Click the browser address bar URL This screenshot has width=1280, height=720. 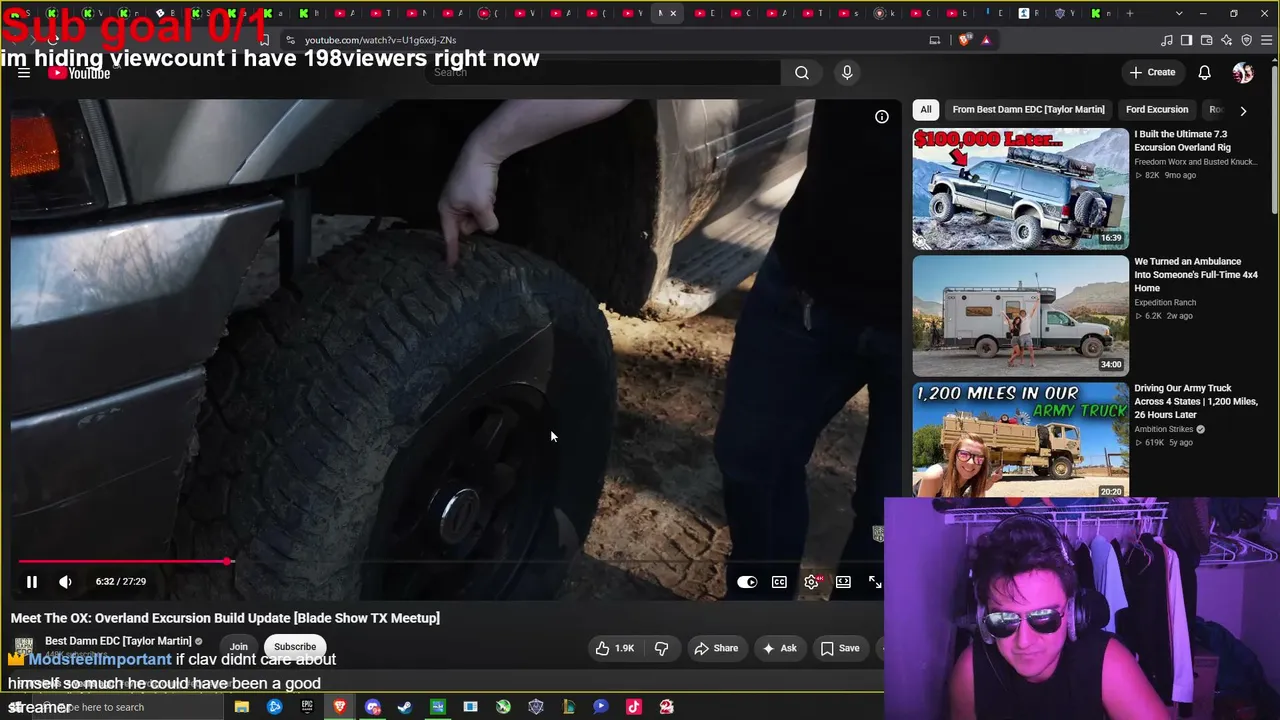[380, 40]
